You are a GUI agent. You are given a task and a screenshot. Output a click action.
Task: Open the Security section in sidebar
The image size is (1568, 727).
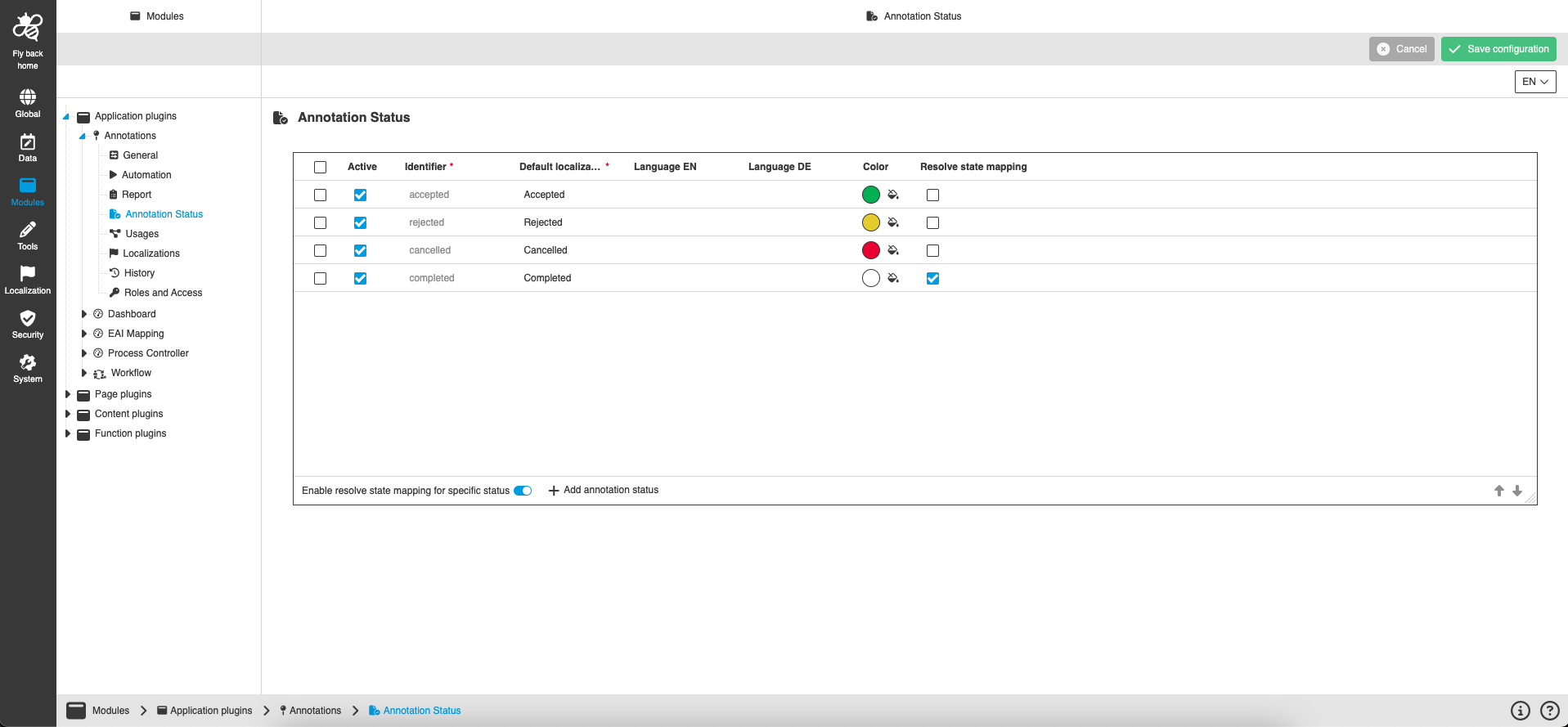tap(28, 325)
